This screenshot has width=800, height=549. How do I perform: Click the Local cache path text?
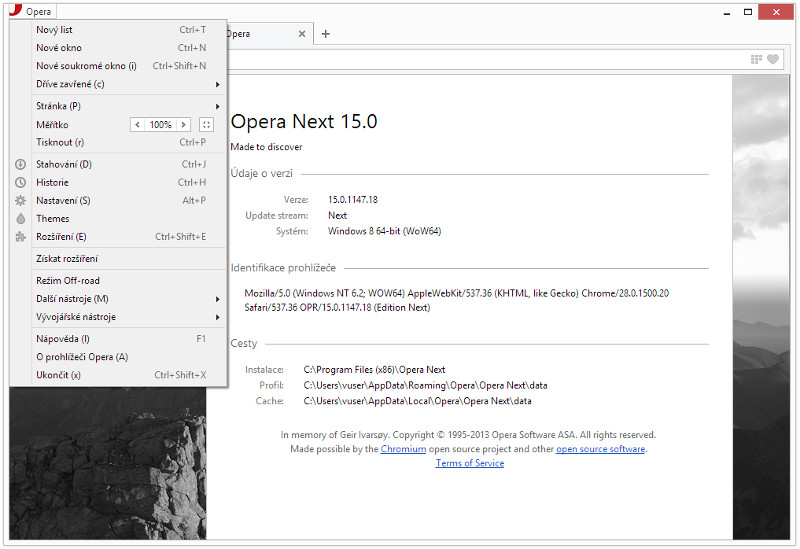click(417, 401)
